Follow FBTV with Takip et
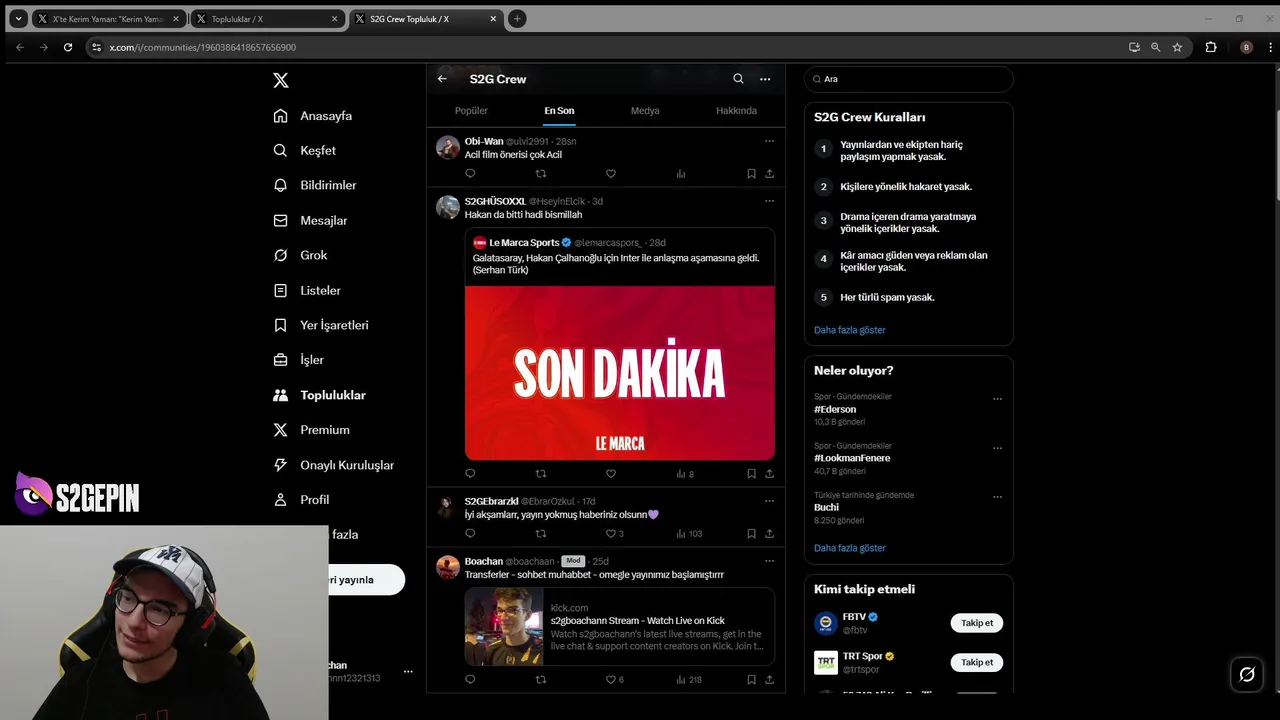 pyautogui.click(x=977, y=623)
